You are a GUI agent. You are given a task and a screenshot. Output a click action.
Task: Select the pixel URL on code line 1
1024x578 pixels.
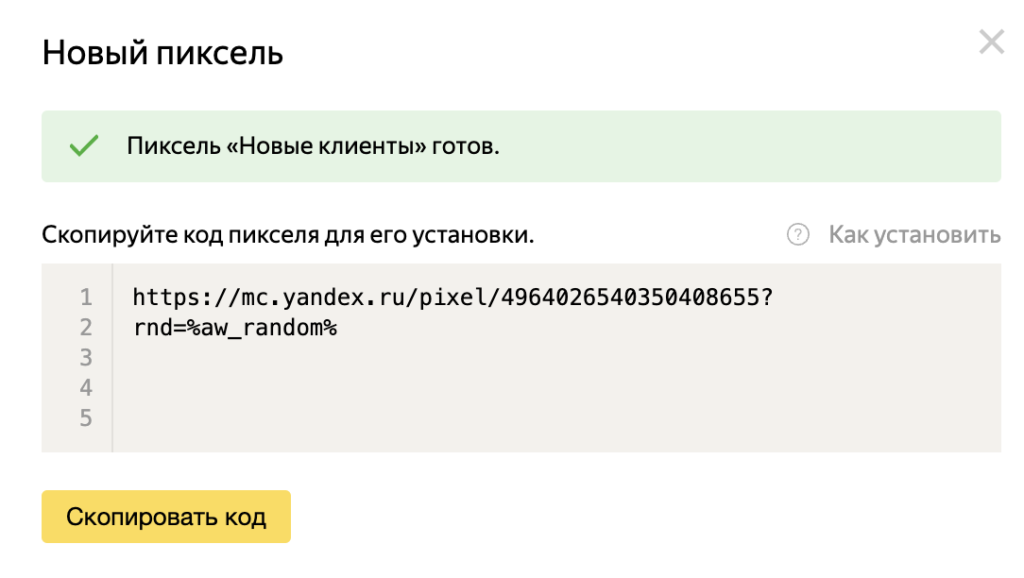pos(450,296)
